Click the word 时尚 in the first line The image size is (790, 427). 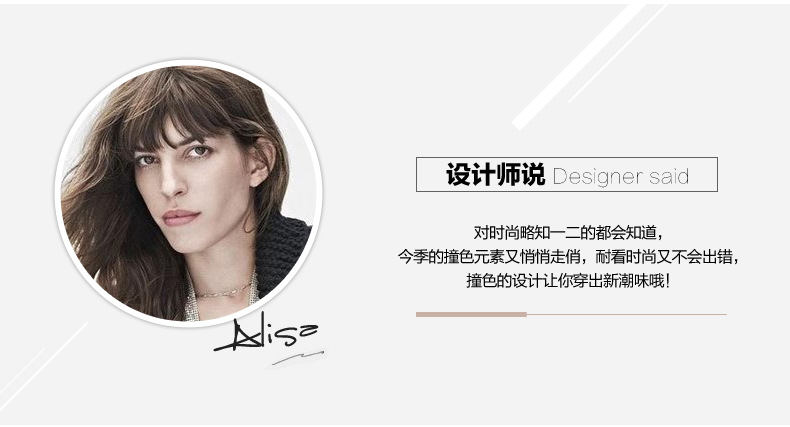point(496,233)
